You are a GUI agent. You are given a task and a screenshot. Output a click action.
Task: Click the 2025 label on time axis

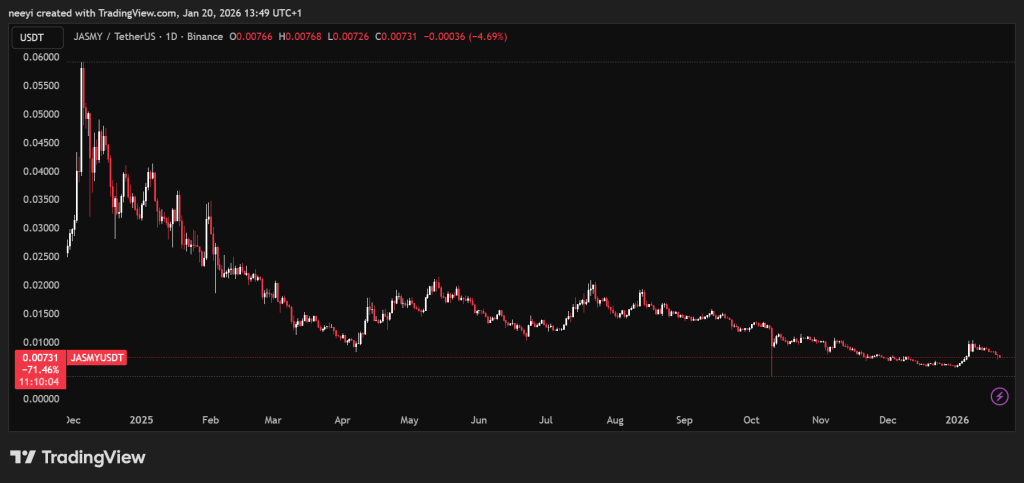click(140, 421)
